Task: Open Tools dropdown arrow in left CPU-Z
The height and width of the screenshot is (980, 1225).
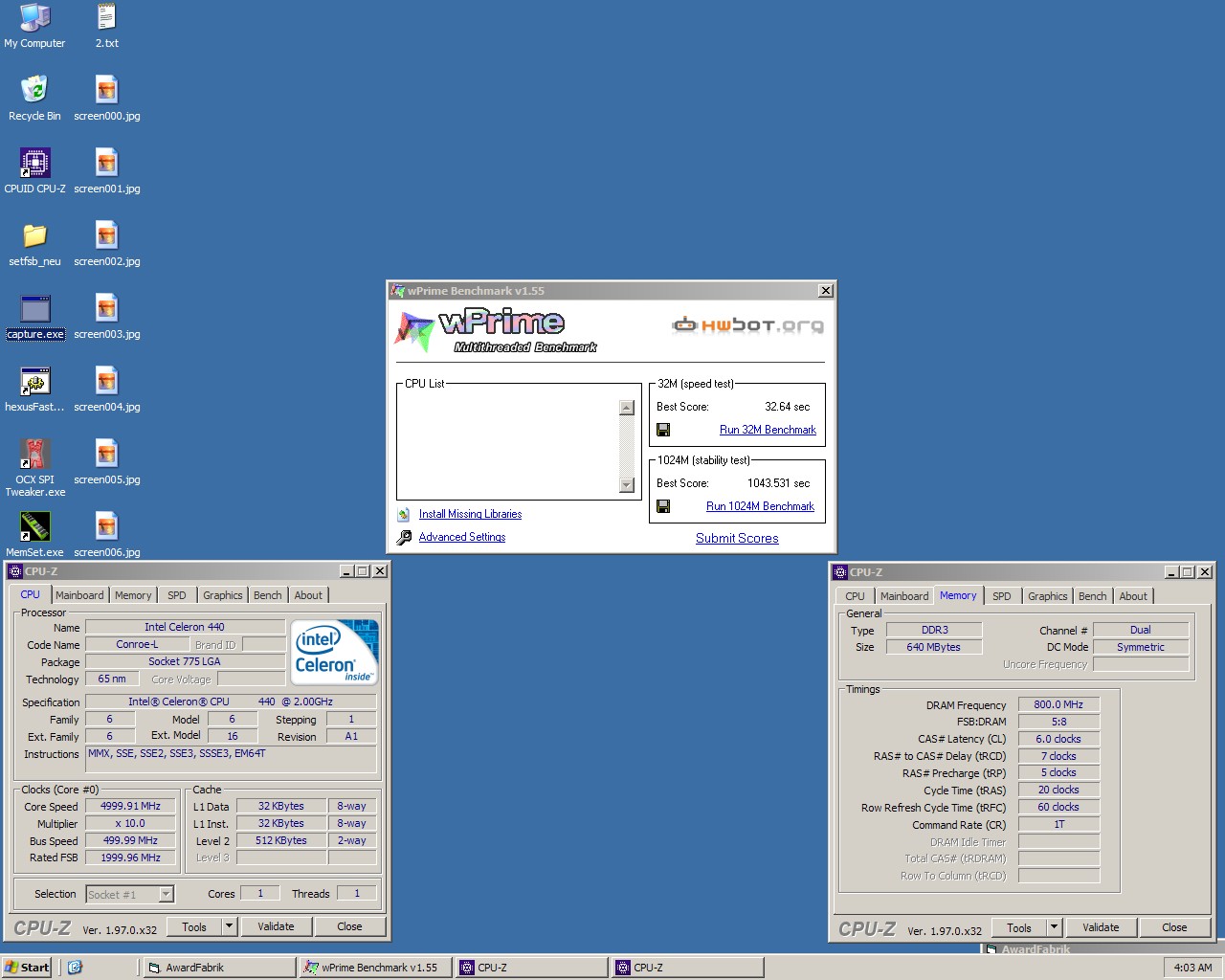Action: point(229,926)
